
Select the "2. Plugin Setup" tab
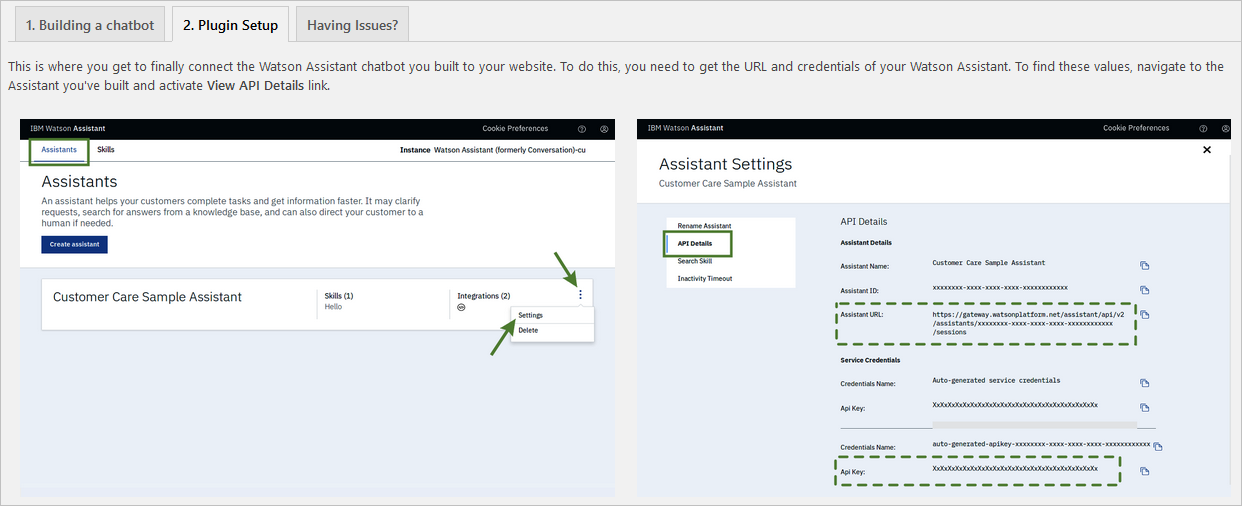click(x=230, y=25)
